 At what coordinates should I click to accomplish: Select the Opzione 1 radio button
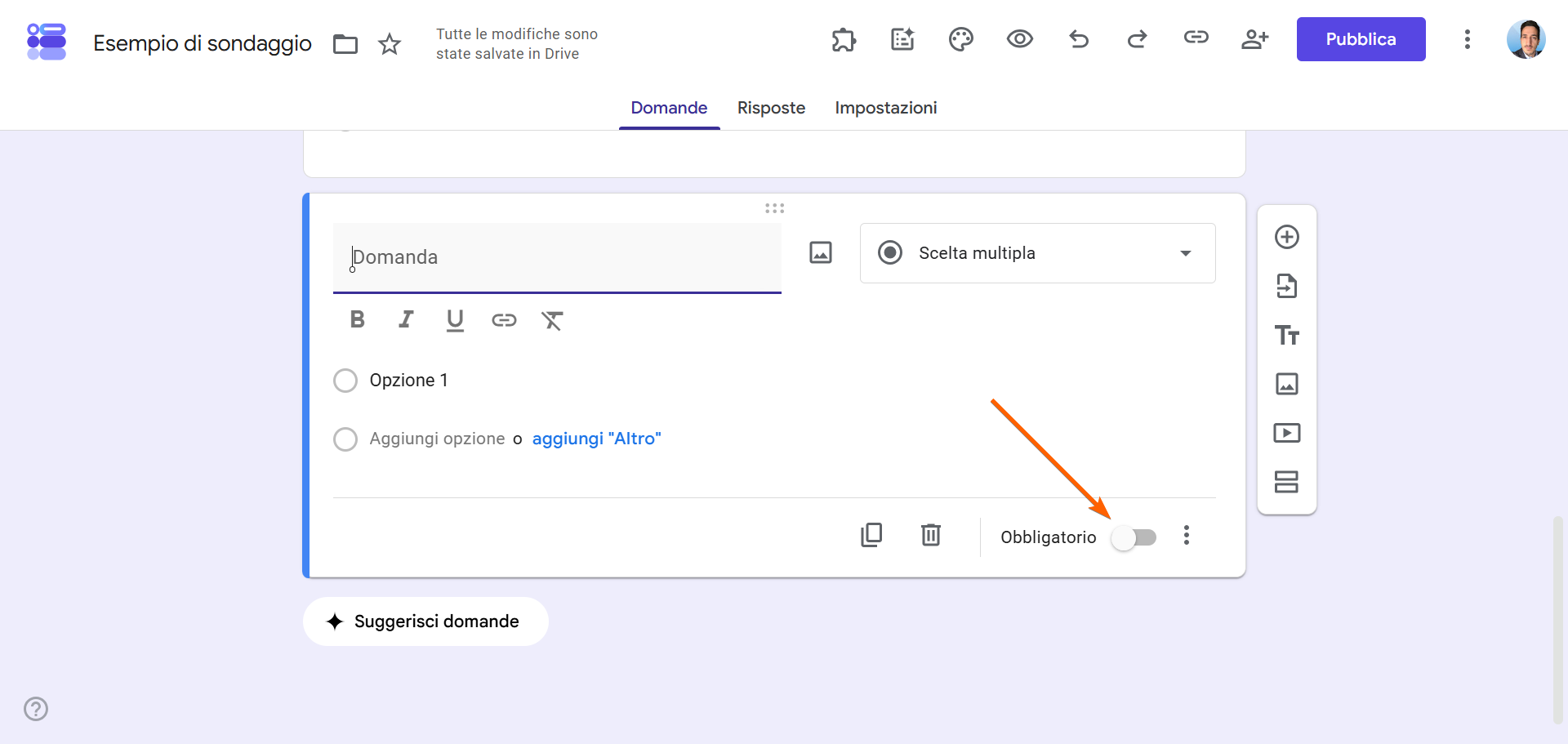345,381
